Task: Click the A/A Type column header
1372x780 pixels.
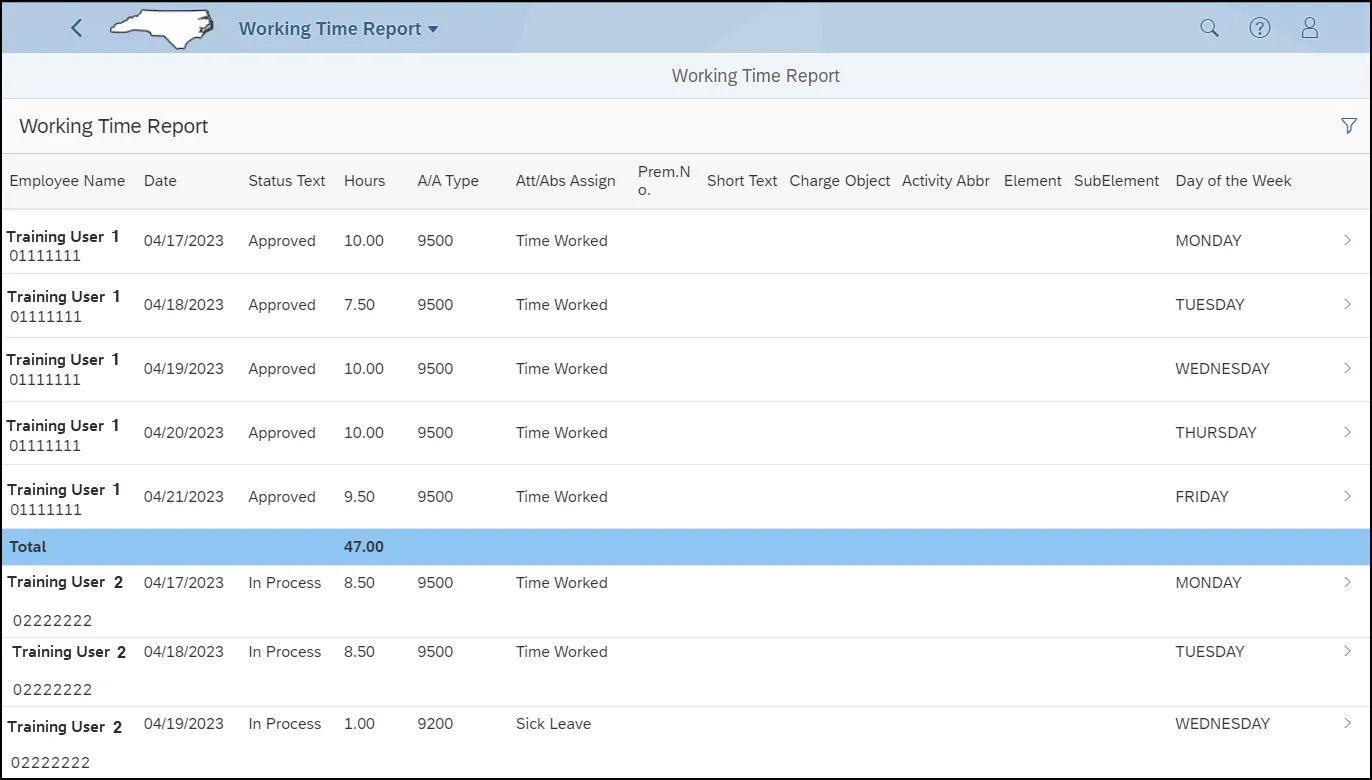Action: [447, 181]
